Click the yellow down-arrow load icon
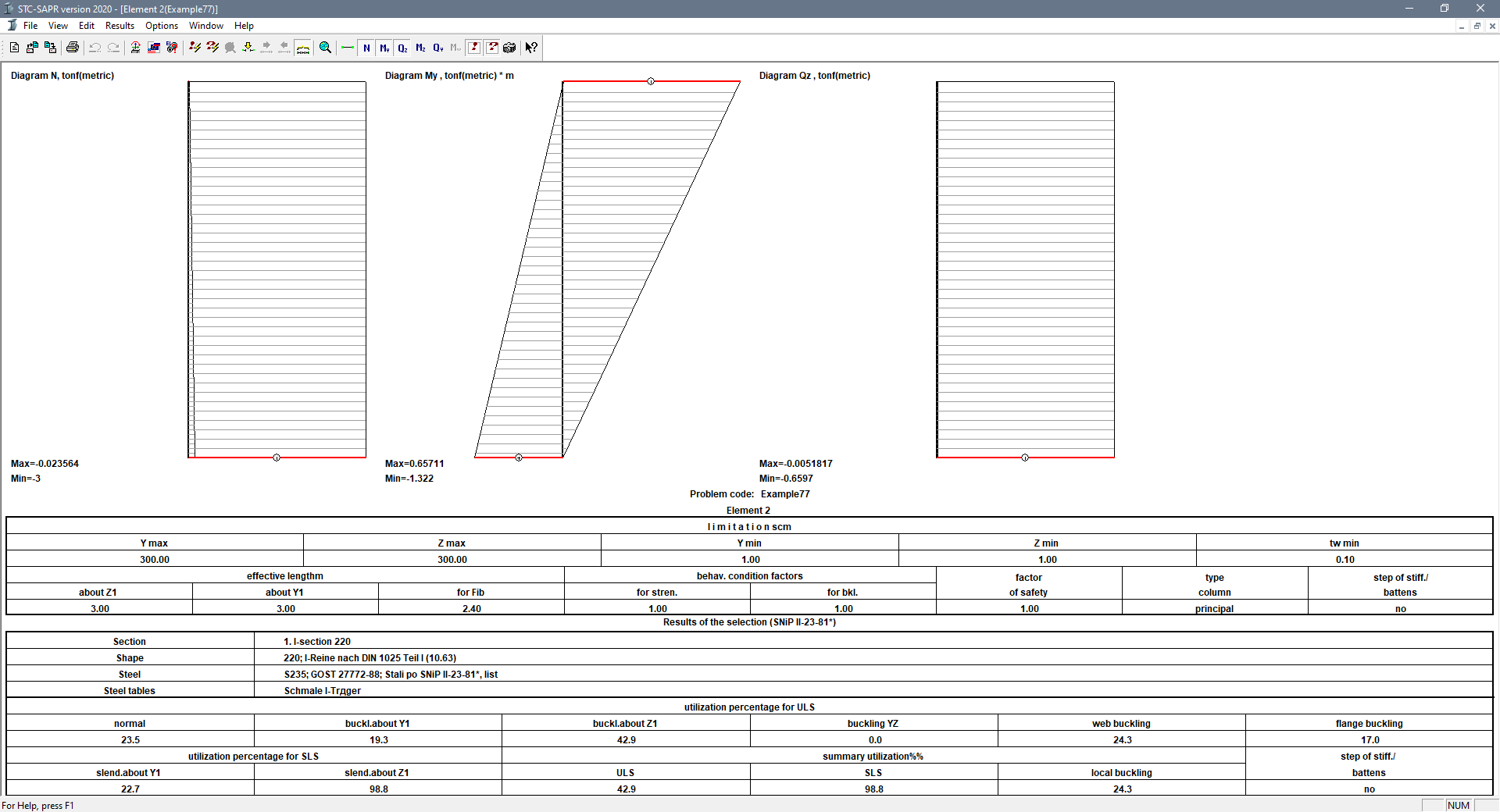Viewport: 1500px width, 812px height. click(x=248, y=48)
